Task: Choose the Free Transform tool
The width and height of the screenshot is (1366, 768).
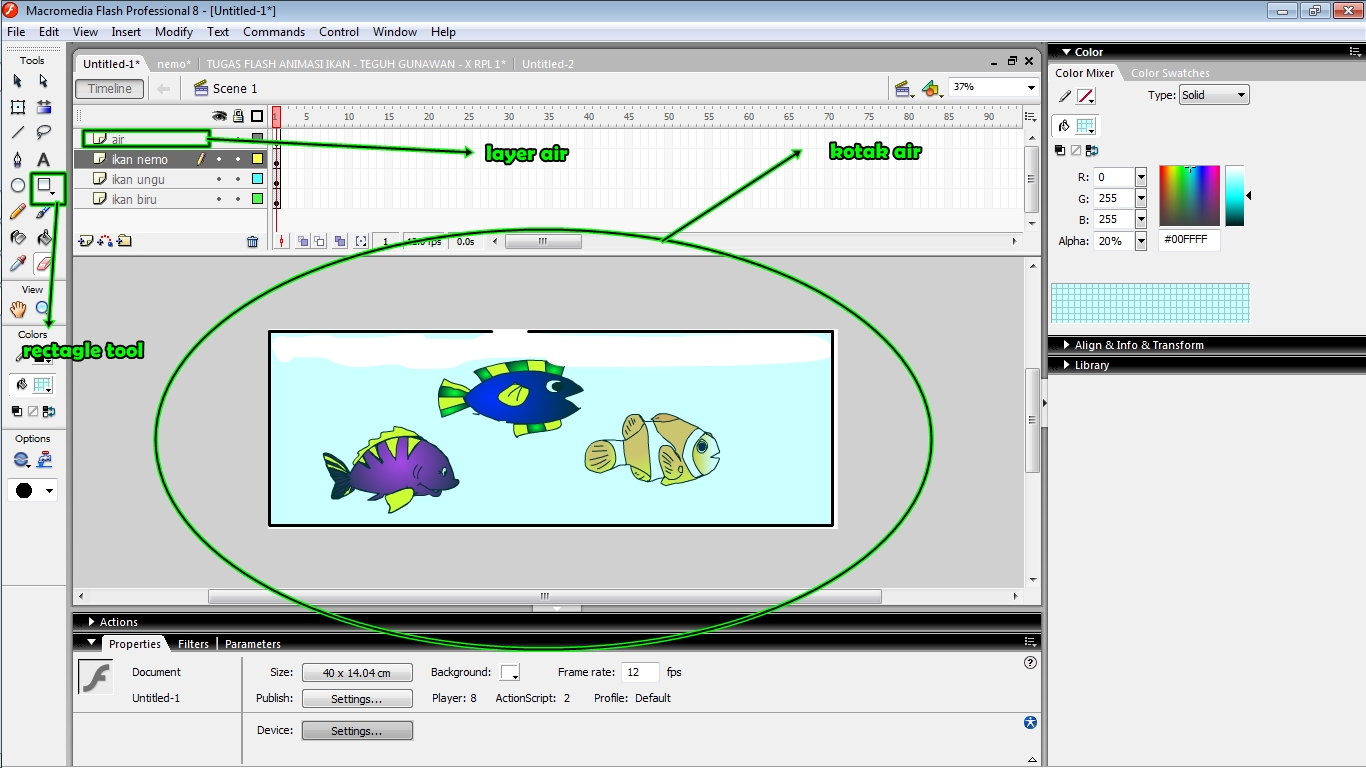Action: pos(18,107)
